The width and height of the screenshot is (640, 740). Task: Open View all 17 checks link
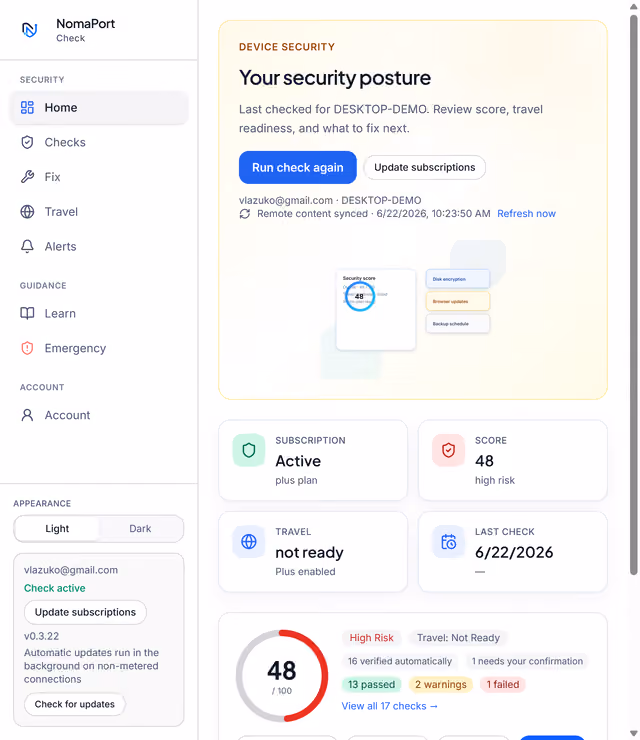[389, 706]
